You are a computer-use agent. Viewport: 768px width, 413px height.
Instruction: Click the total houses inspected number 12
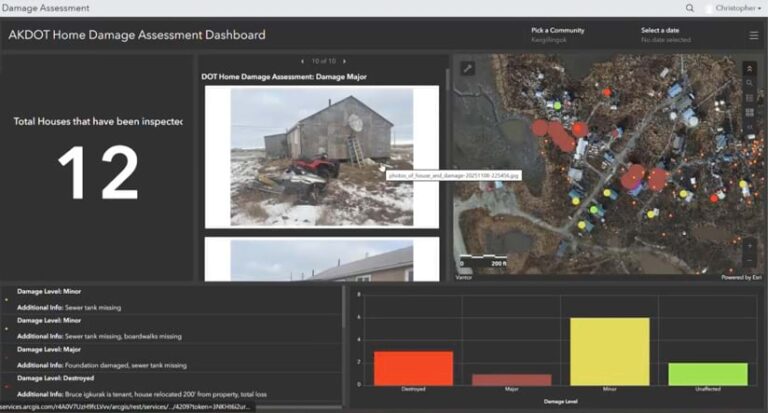tap(98, 172)
